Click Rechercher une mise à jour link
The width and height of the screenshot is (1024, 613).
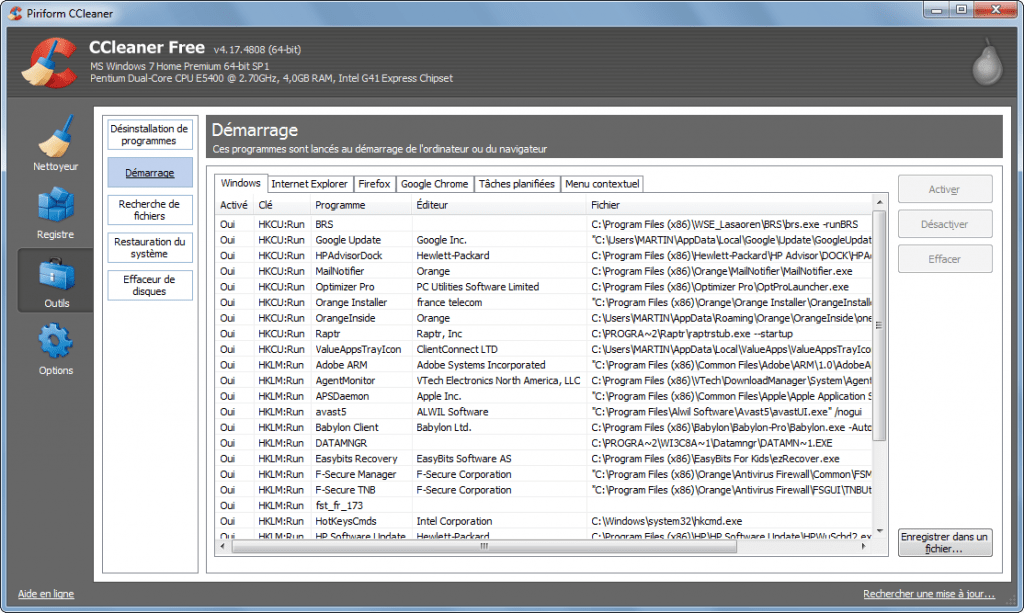(929, 594)
